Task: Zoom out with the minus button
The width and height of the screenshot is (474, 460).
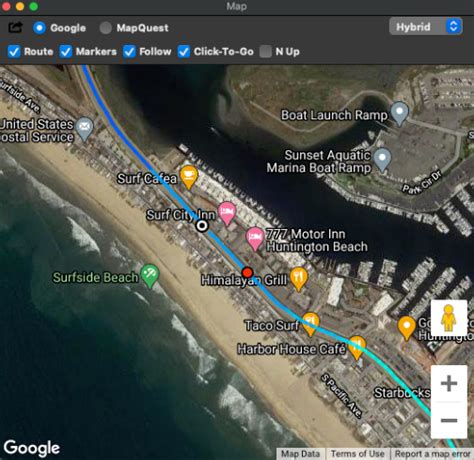Action: [x=449, y=420]
